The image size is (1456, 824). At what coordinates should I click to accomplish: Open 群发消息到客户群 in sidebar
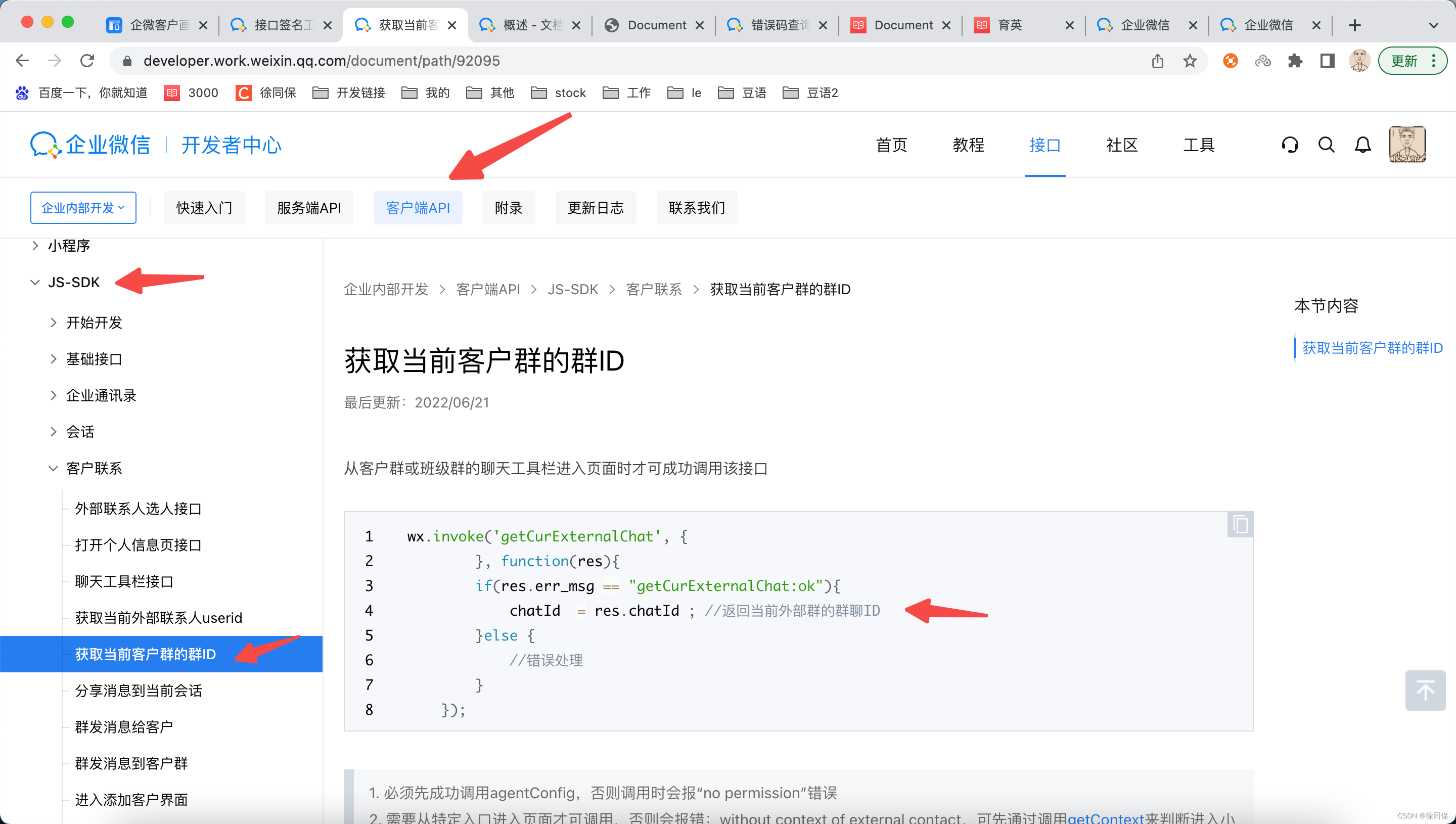click(131, 763)
